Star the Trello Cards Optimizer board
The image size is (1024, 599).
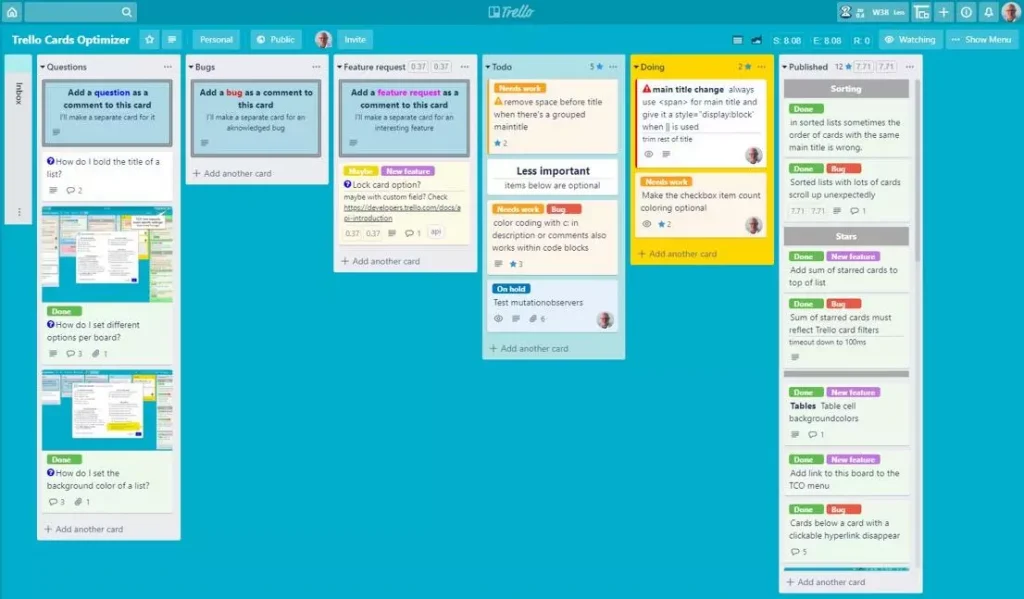tap(150, 40)
